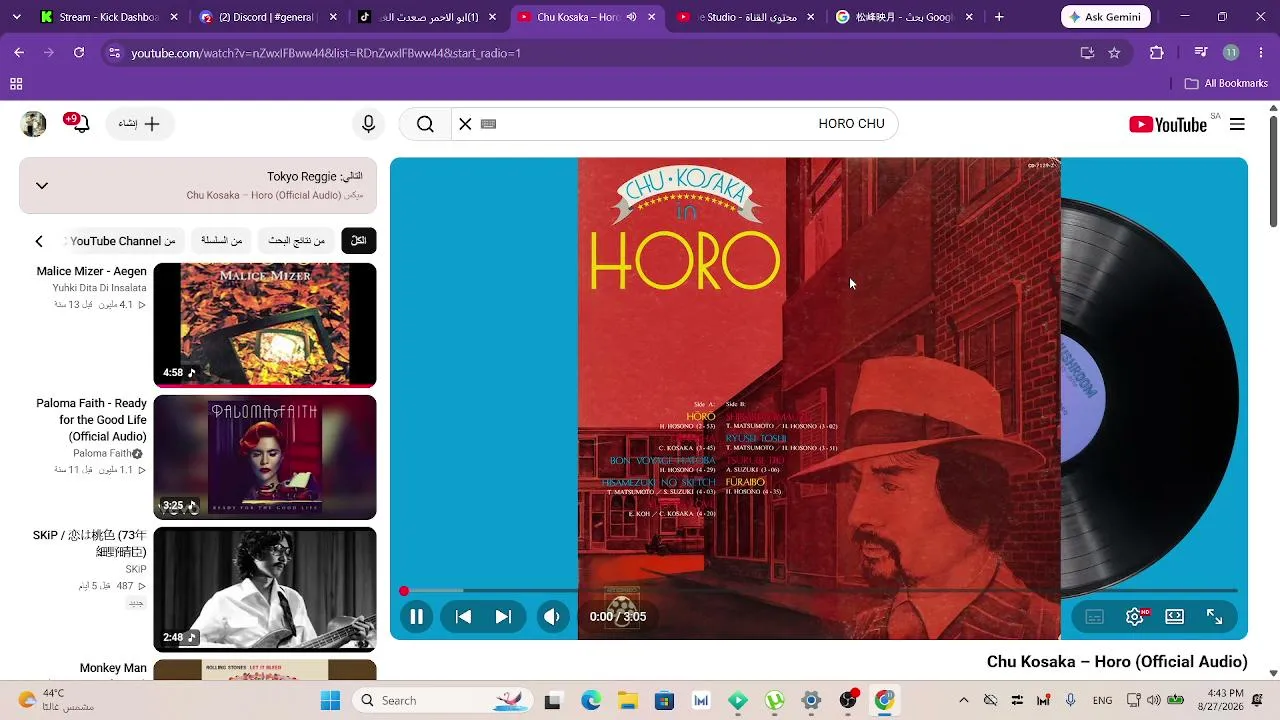Image resolution: width=1280 pixels, height=720 pixels.
Task: Click the YouTube URL in the address bar
Action: click(326, 53)
